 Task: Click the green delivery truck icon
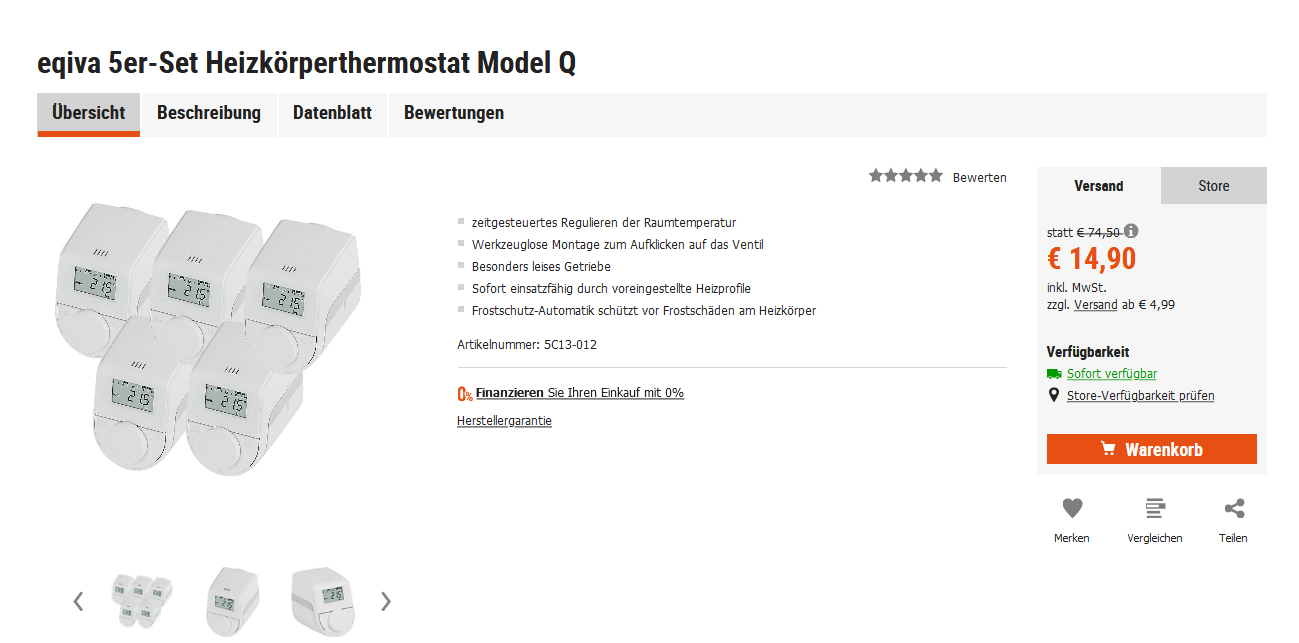[x=1054, y=374]
